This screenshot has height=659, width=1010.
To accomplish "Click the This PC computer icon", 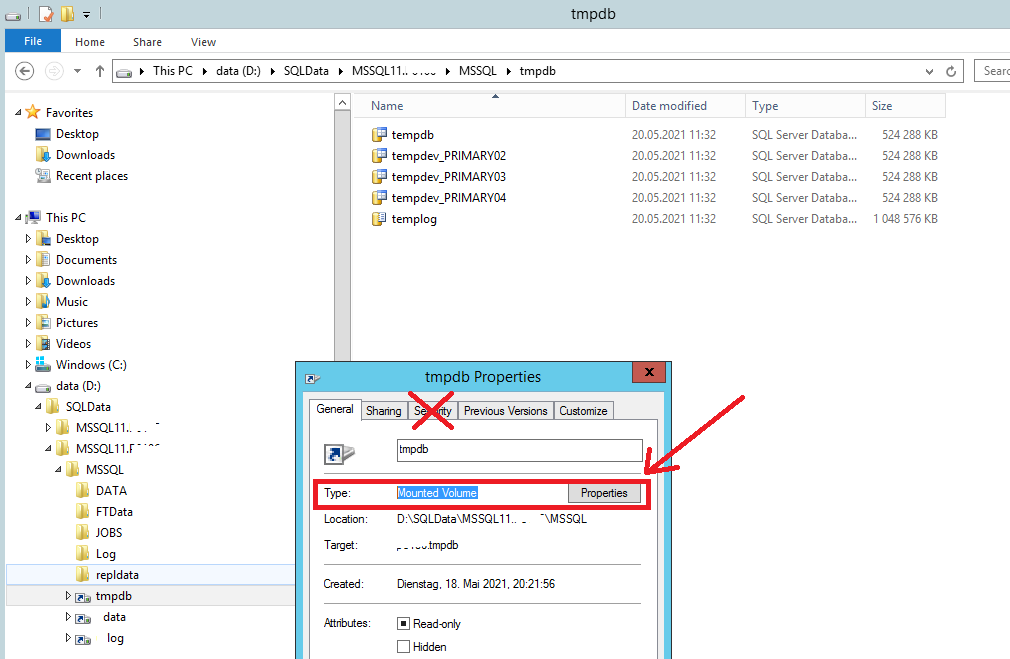I will (x=33, y=218).
